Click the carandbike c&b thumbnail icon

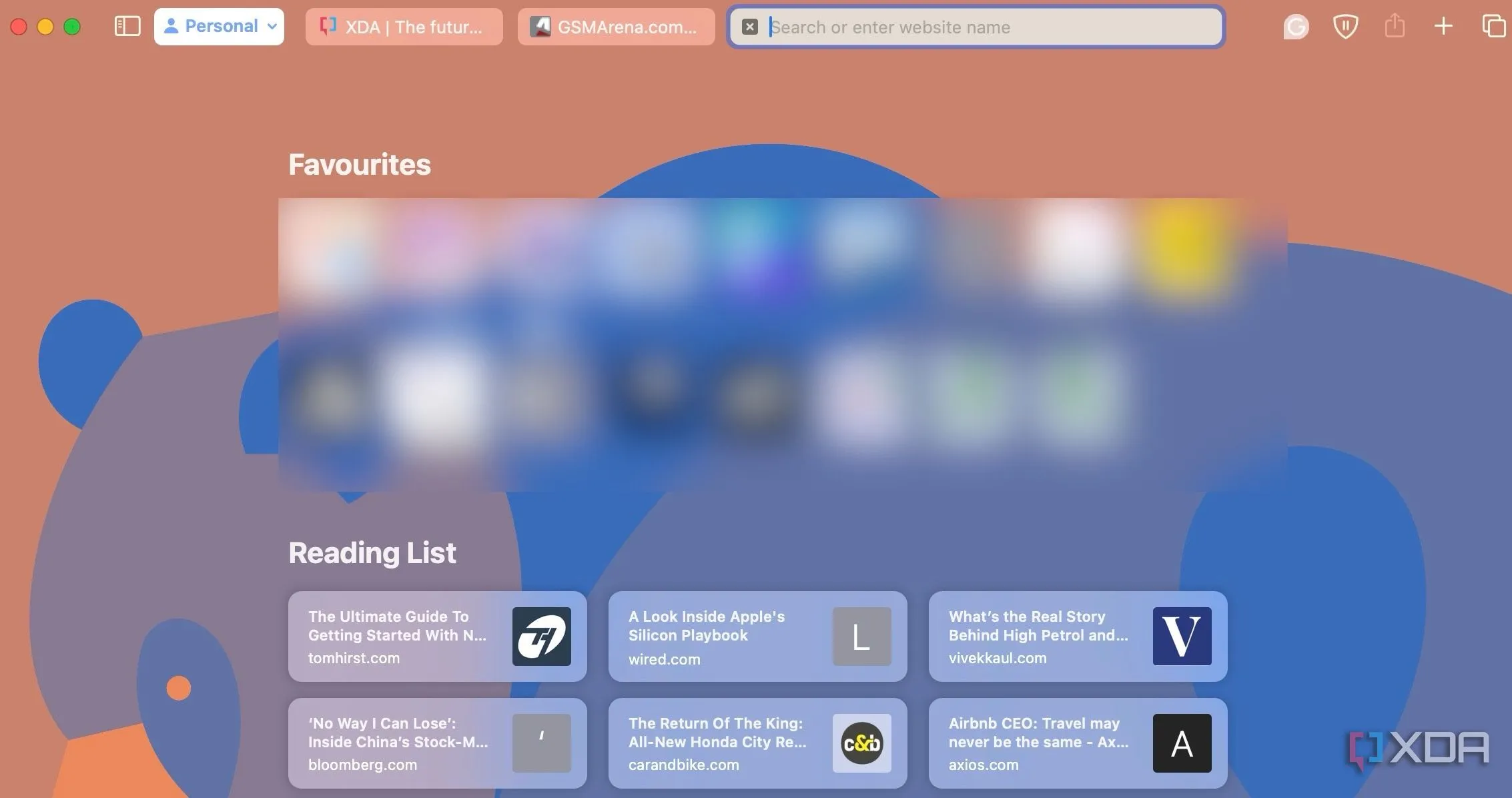click(861, 743)
